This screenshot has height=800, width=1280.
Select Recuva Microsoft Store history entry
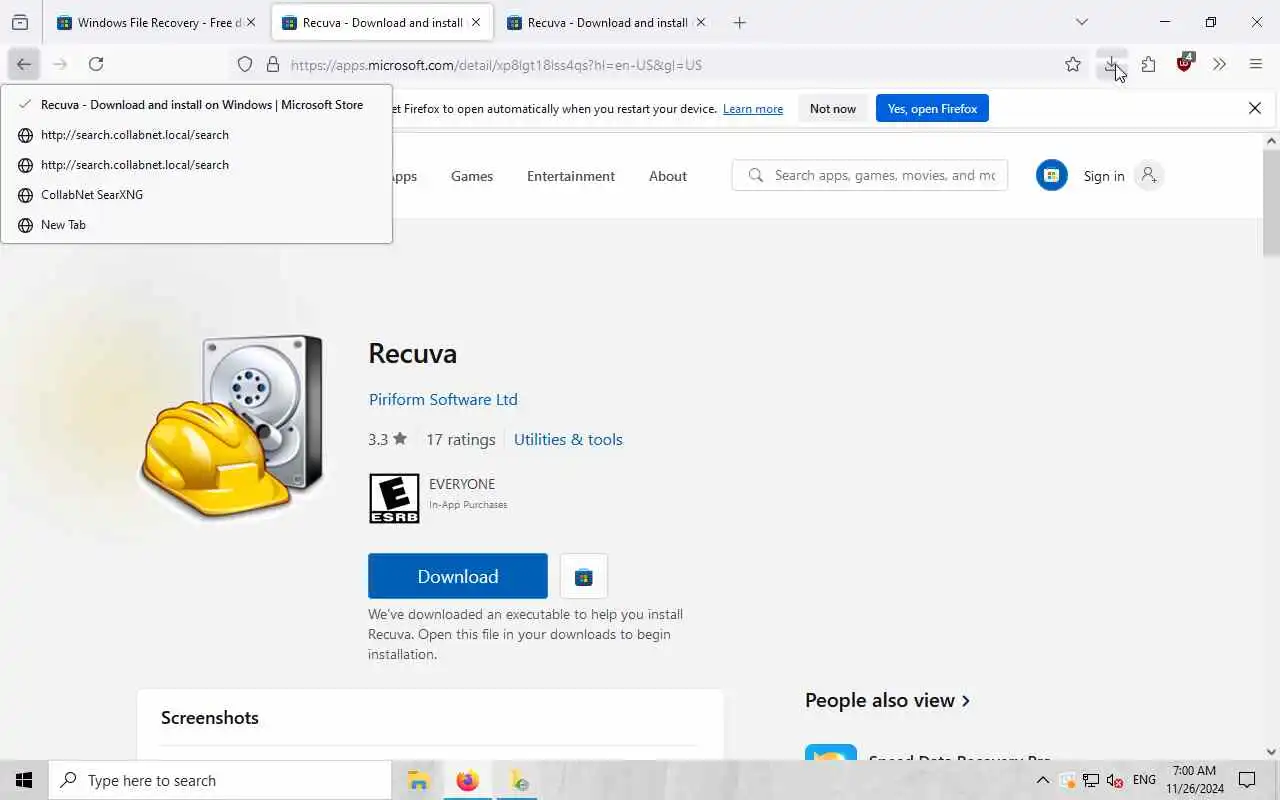point(196,104)
